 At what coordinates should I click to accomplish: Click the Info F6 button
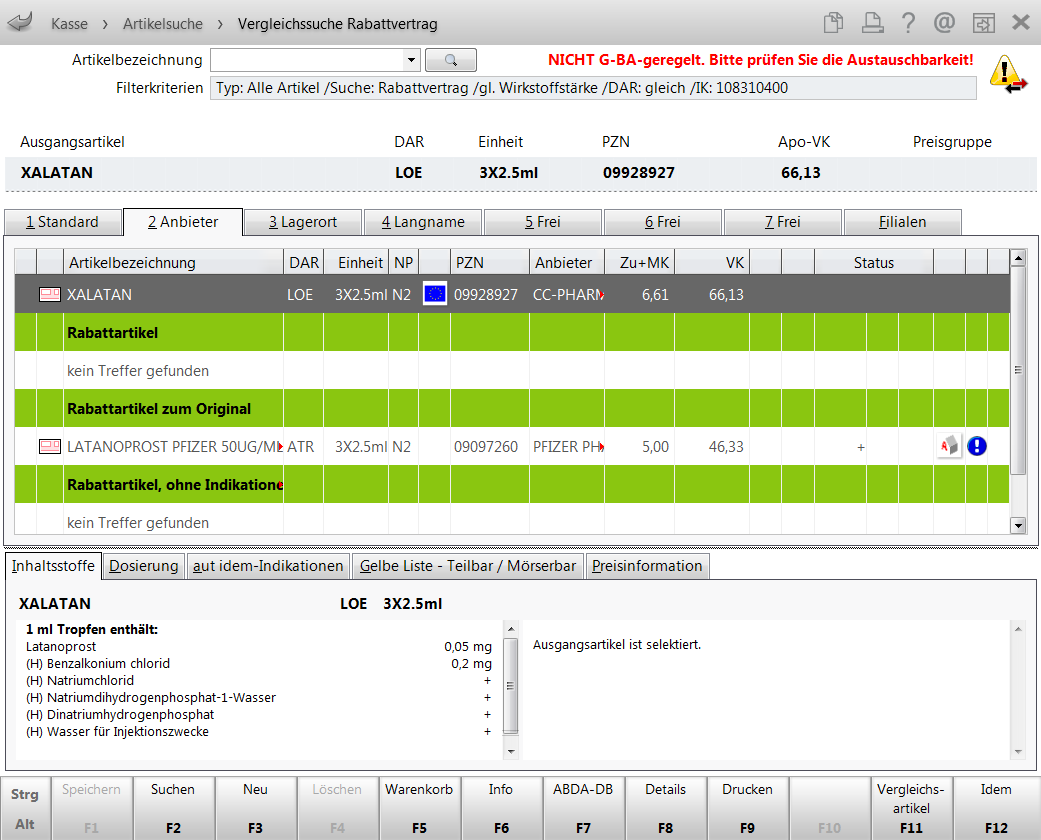[501, 808]
